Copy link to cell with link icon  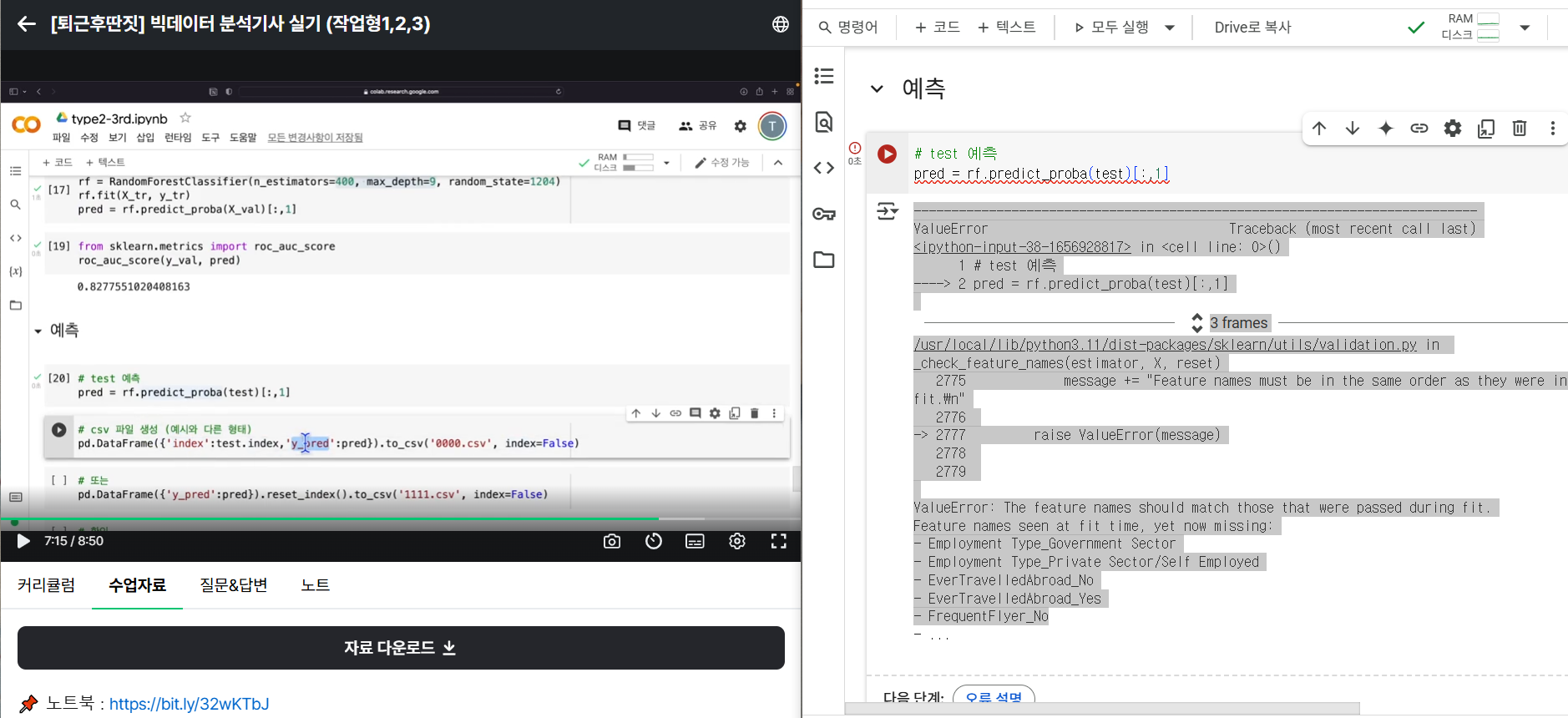click(1419, 129)
